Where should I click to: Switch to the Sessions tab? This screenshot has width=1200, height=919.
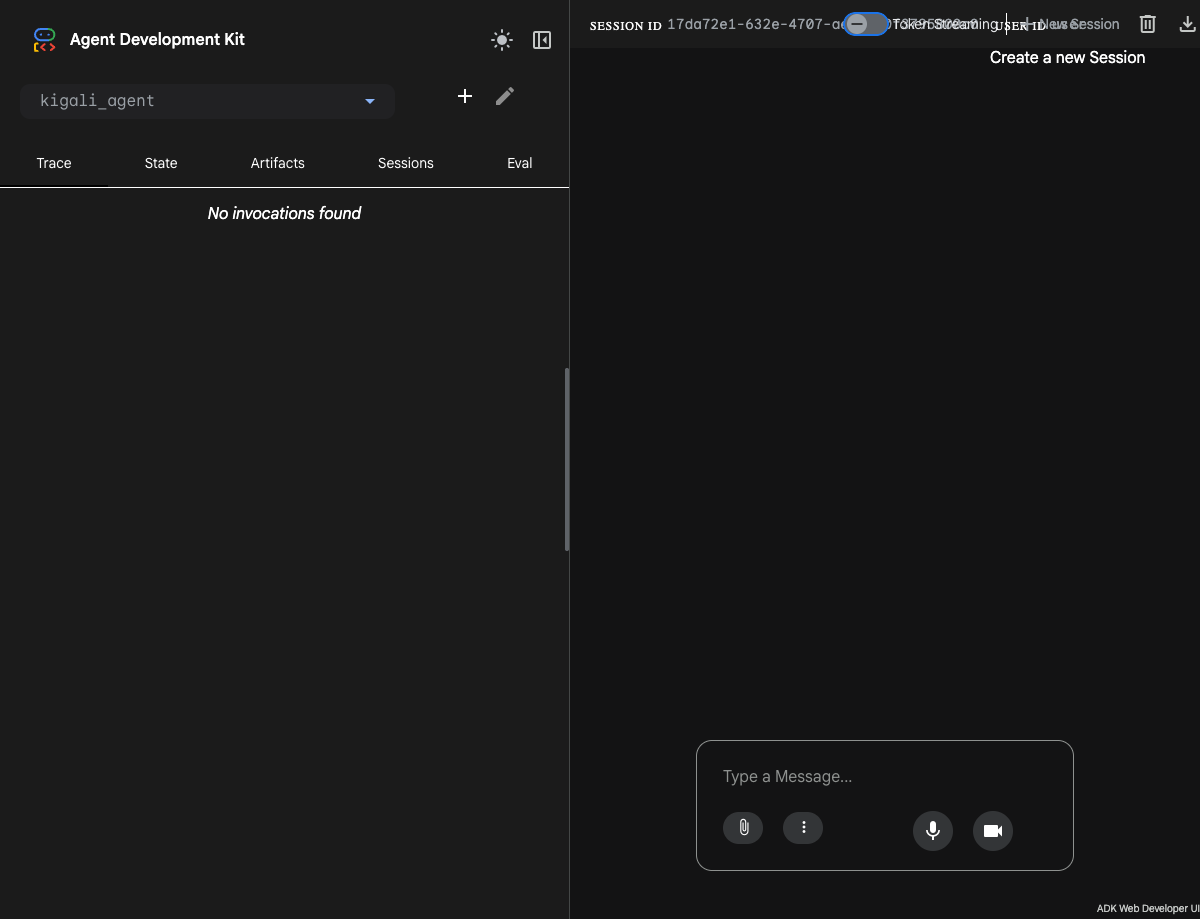tap(406, 163)
